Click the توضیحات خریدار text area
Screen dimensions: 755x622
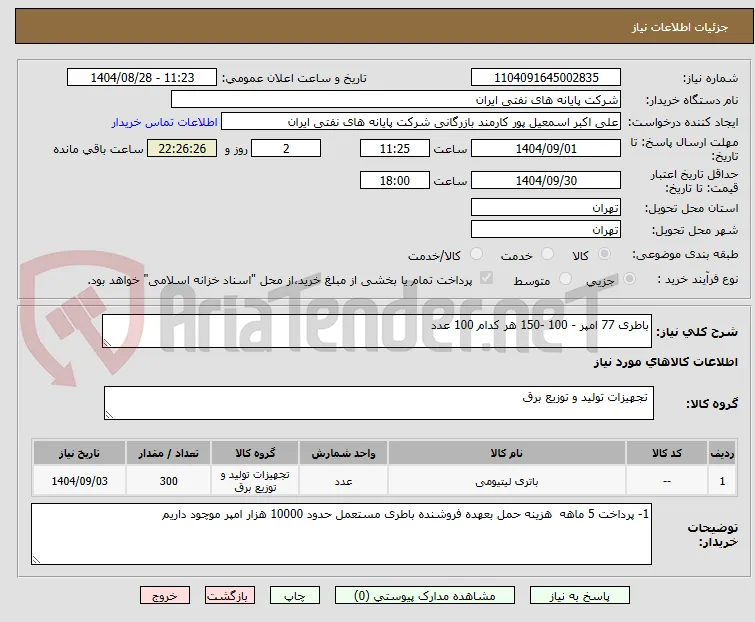click(341, 534)
